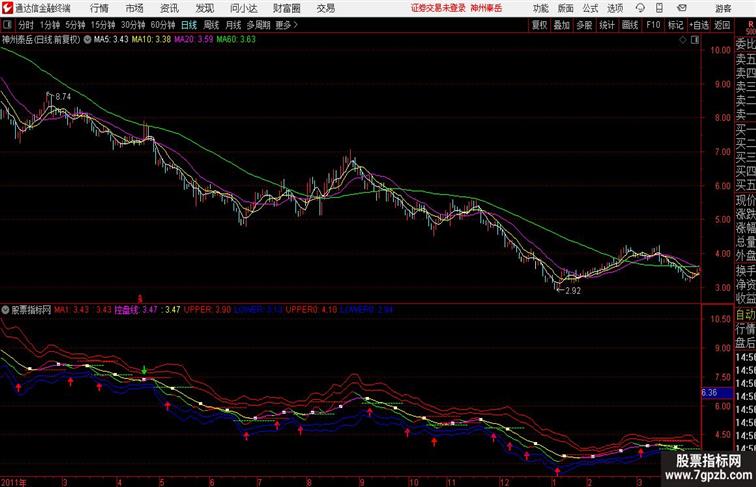The image size is (756, 487).
Task: Click the 游客 user account label
Action: click(723, 8)
